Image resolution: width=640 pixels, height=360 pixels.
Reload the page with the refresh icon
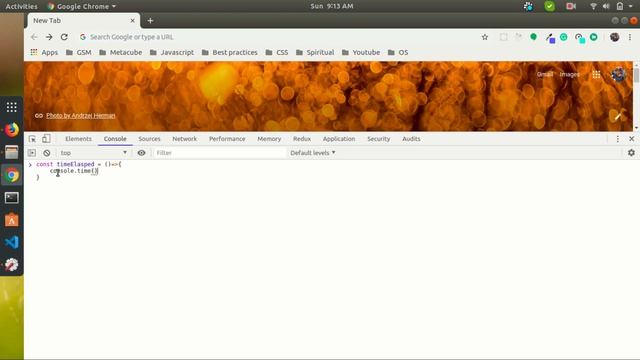pyautogui.click(x=64, y=37)
